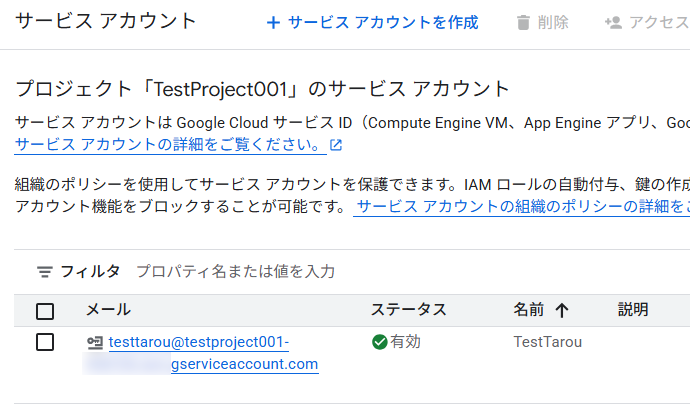Click service account icon beside testtarou email
690x418 pixels.
(95, 343)
